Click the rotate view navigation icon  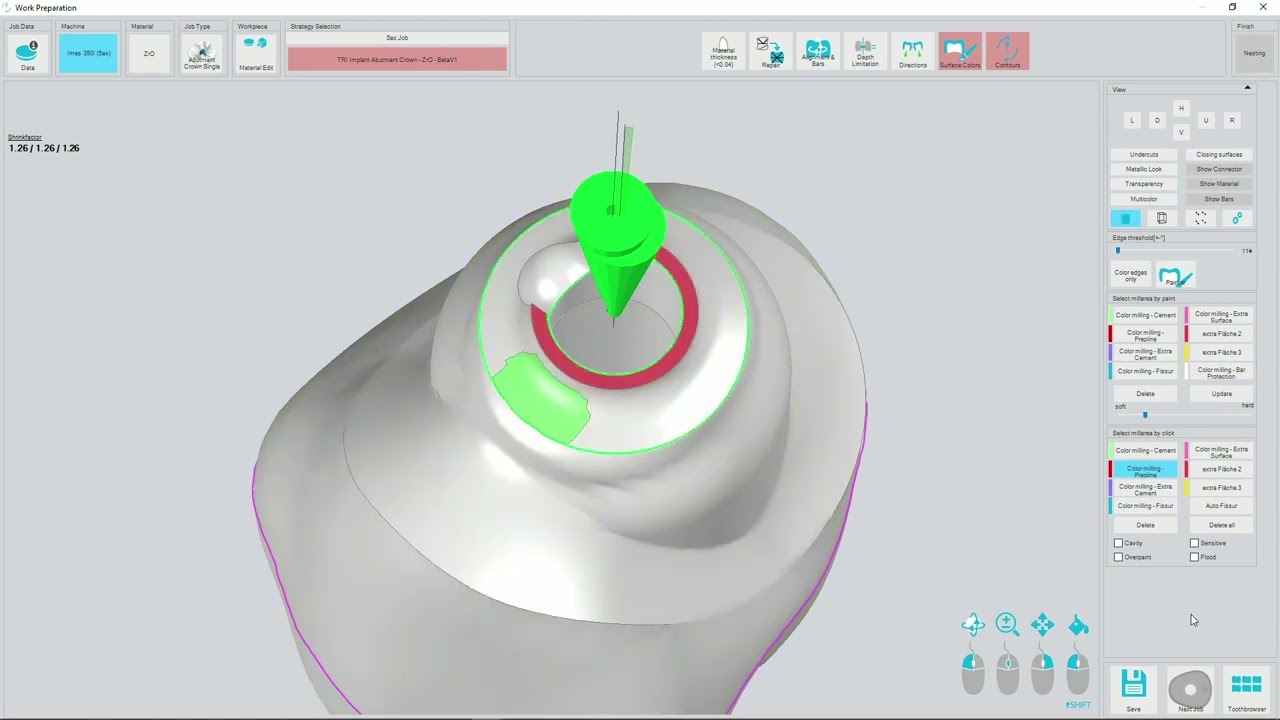(x=973, y=625)
